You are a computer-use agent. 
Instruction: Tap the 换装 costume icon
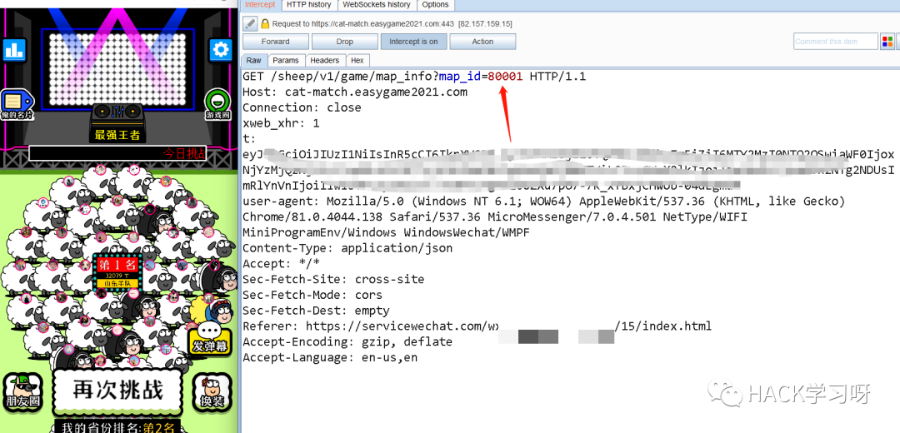[x=212, y=391]
